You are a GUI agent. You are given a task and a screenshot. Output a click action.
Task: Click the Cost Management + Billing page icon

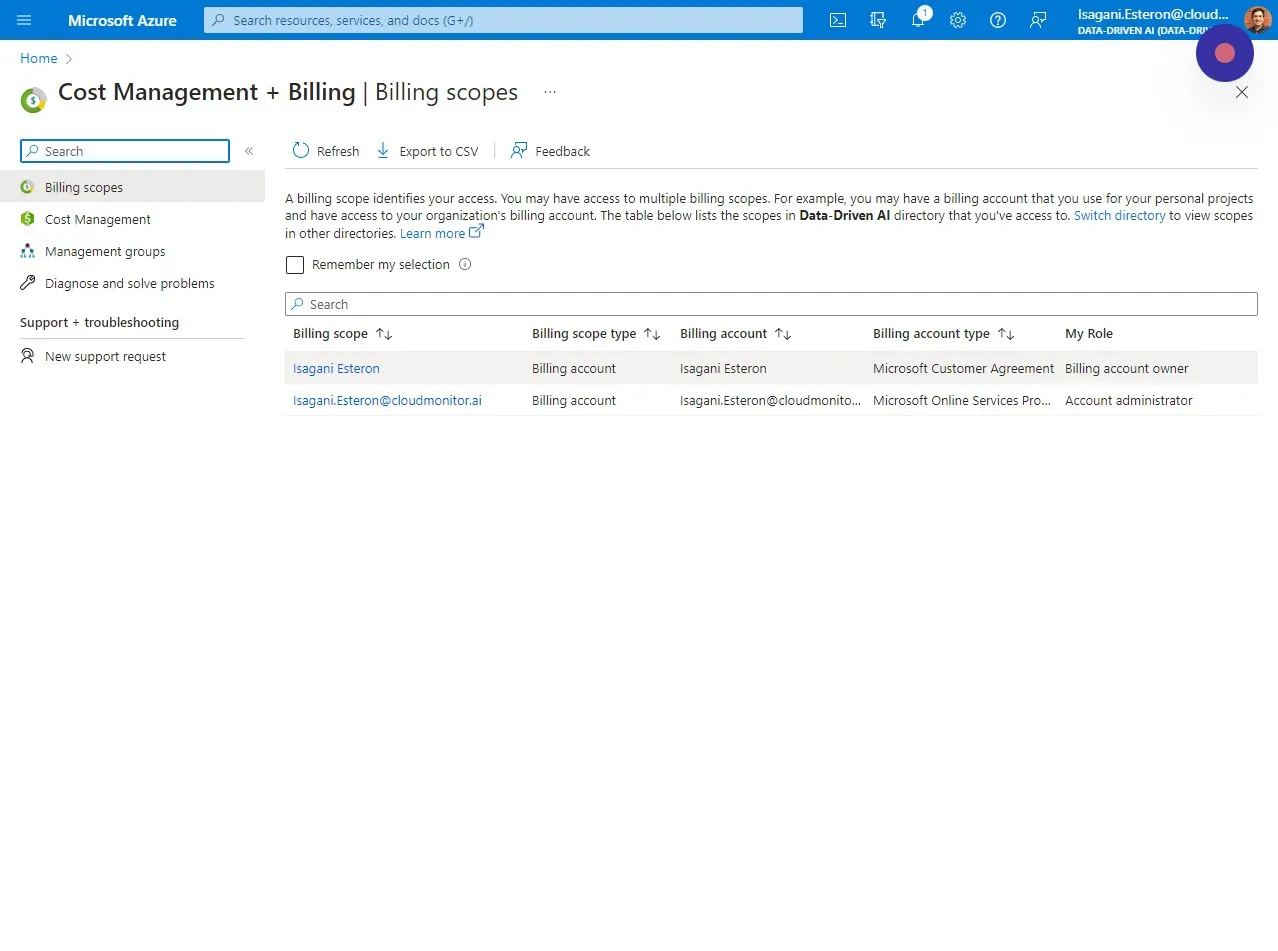click(33, 100)
